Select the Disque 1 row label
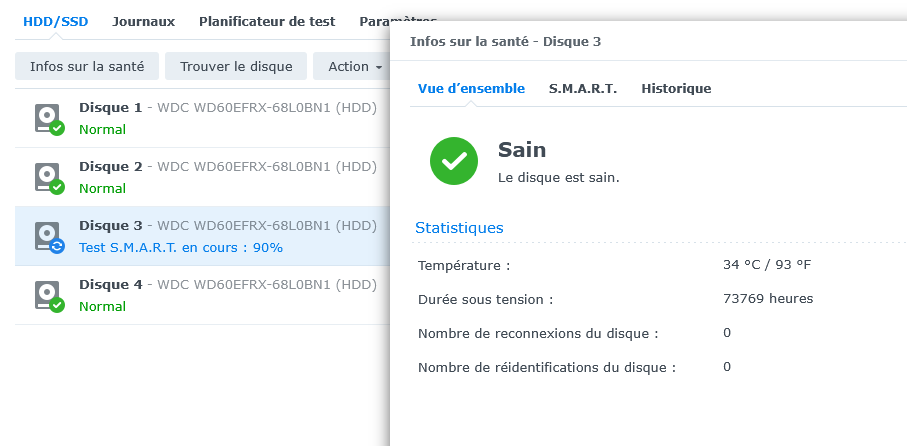The width and height of the screenshot is (907, 446). 110,107
